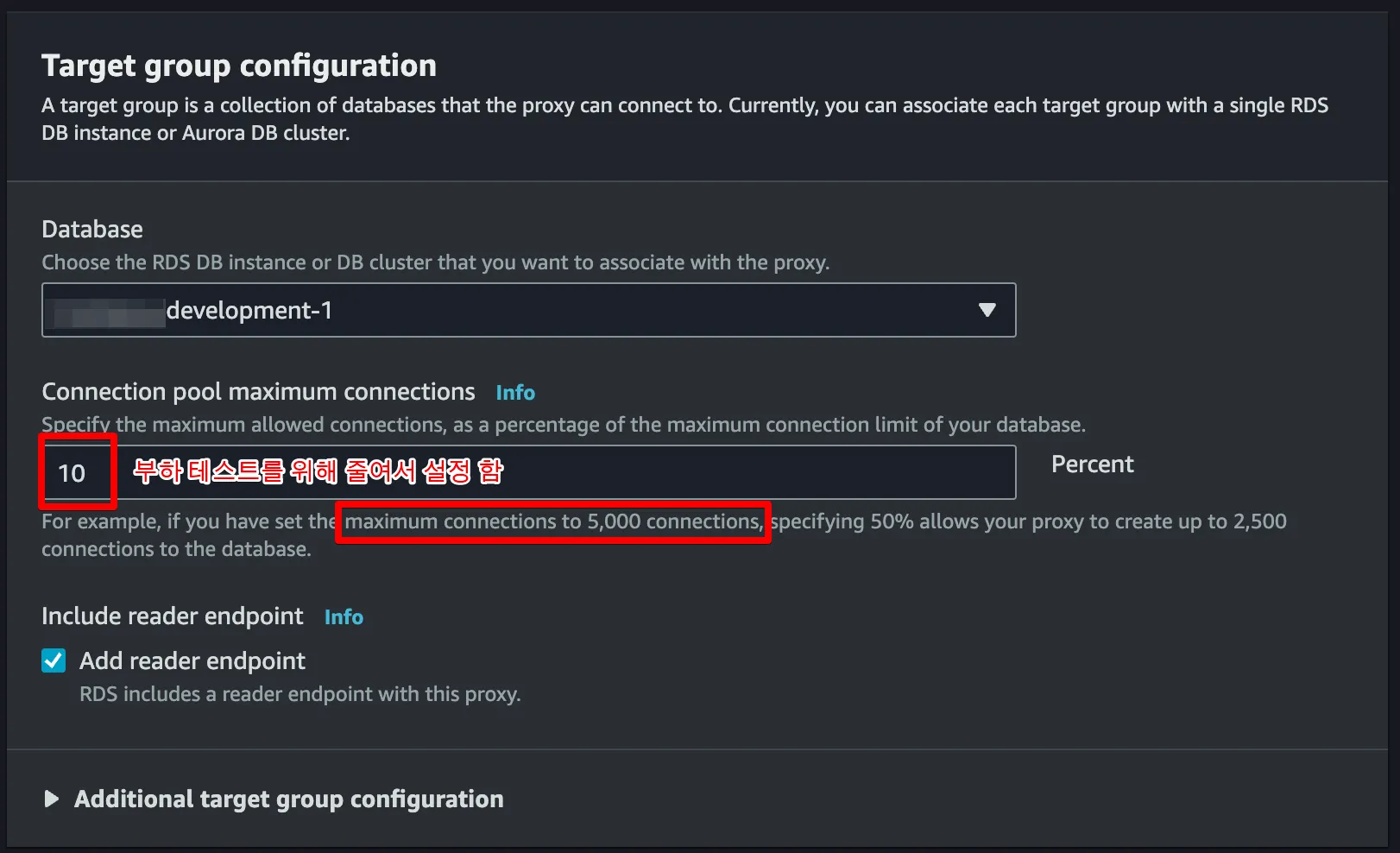Click the blurred prefix of the database name
Image resolution: width=1400 pixels, height=853 pixels.
click(107, 312)
